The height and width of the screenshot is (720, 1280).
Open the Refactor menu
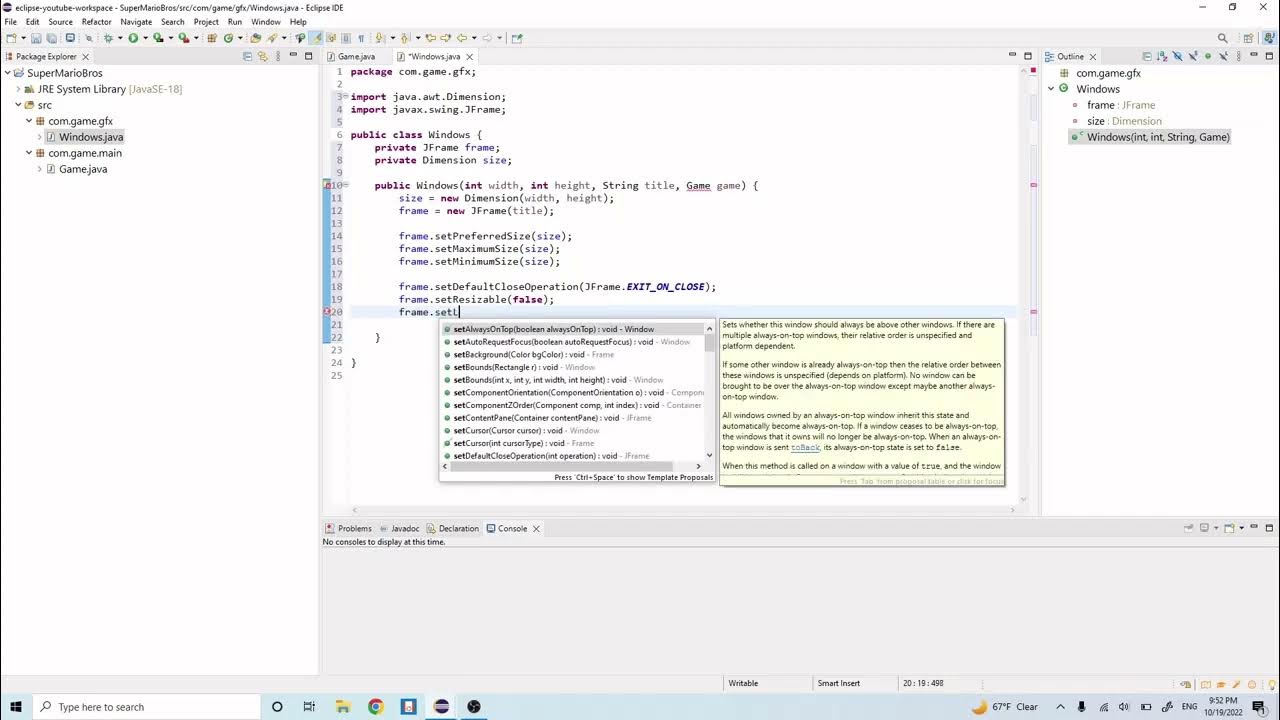tap(96, 21)
